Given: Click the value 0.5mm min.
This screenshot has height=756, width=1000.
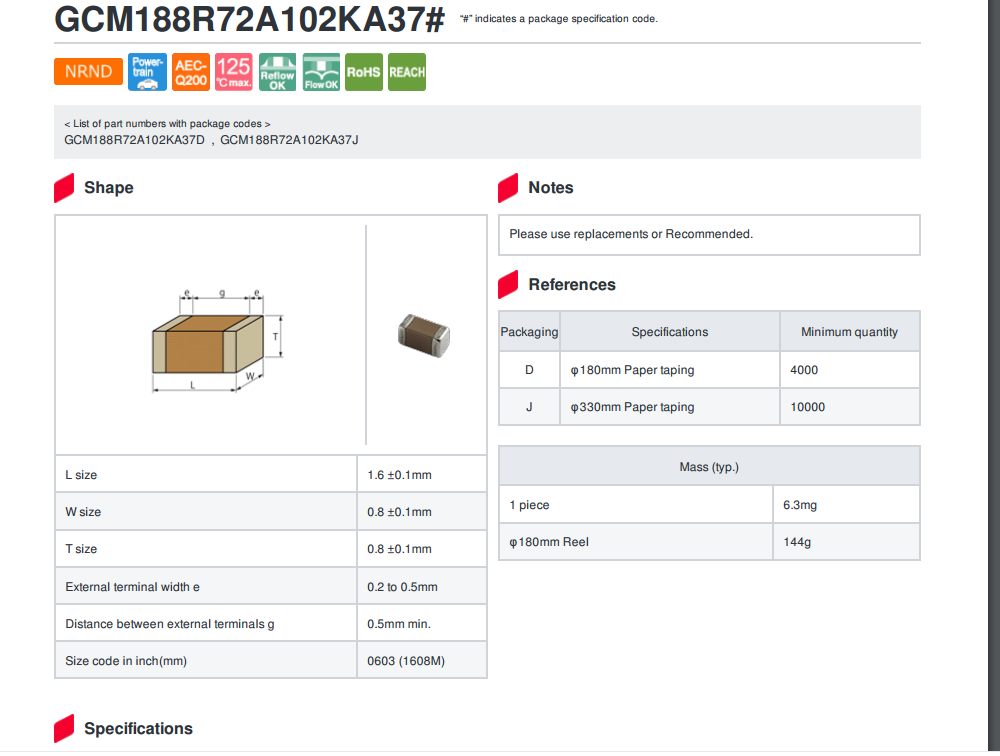Looking at the screenshot, I should [399, 624].
